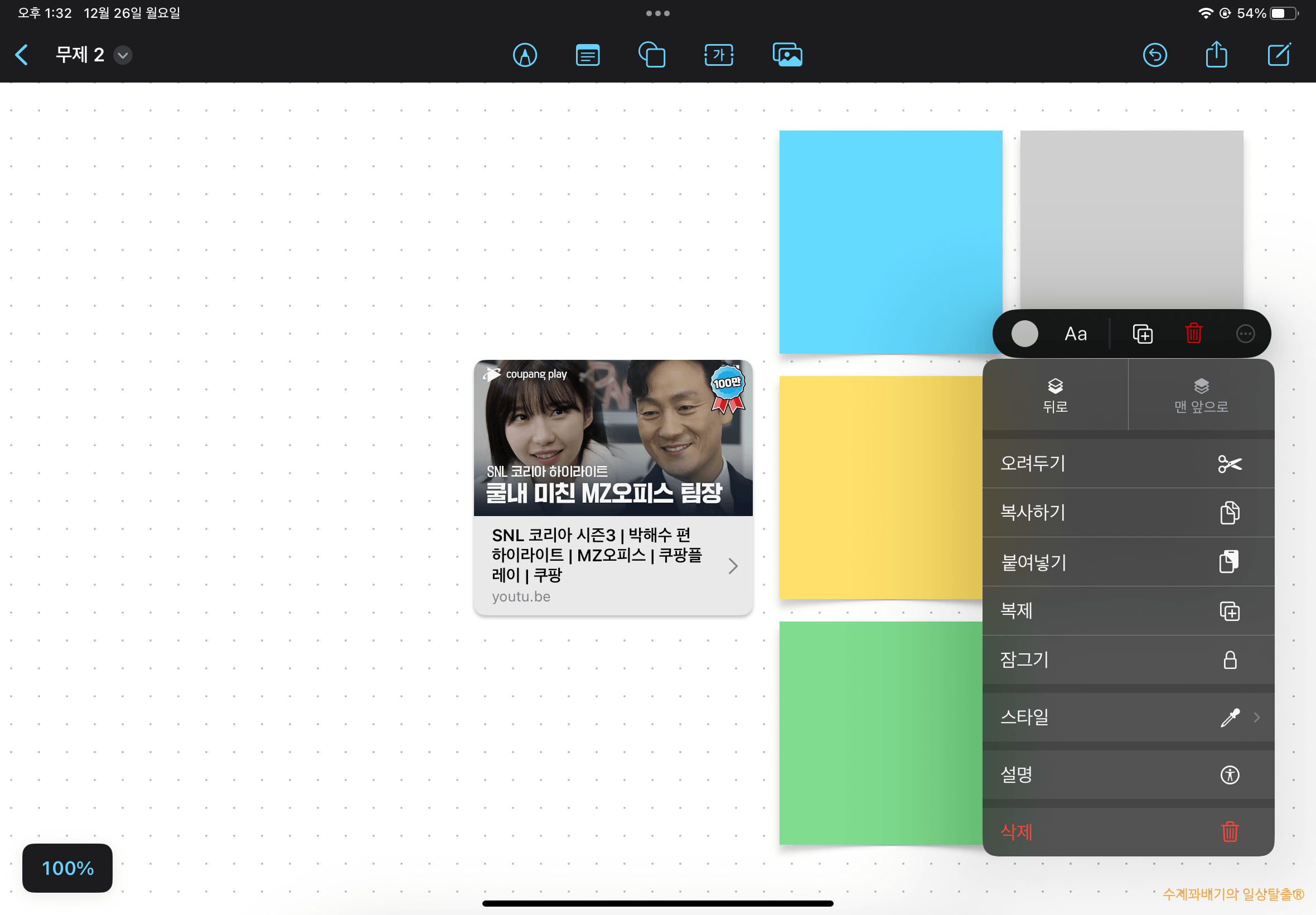1316x915 pixels.
Task: Select 맨 앞으로 to bring forward
Action: coord(1201,395)
